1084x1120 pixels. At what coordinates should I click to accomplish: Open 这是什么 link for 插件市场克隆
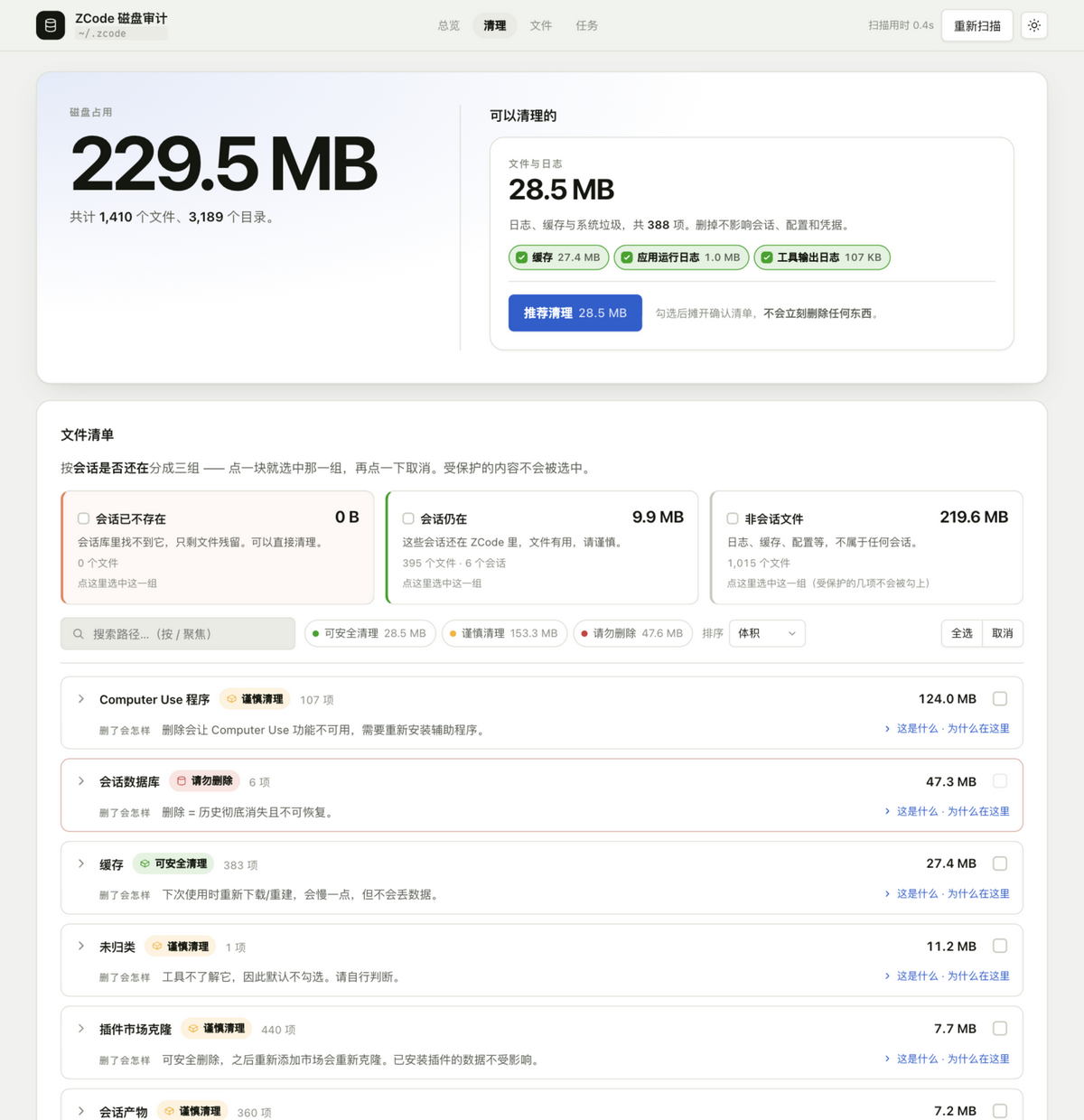(x=947, y=1059)
